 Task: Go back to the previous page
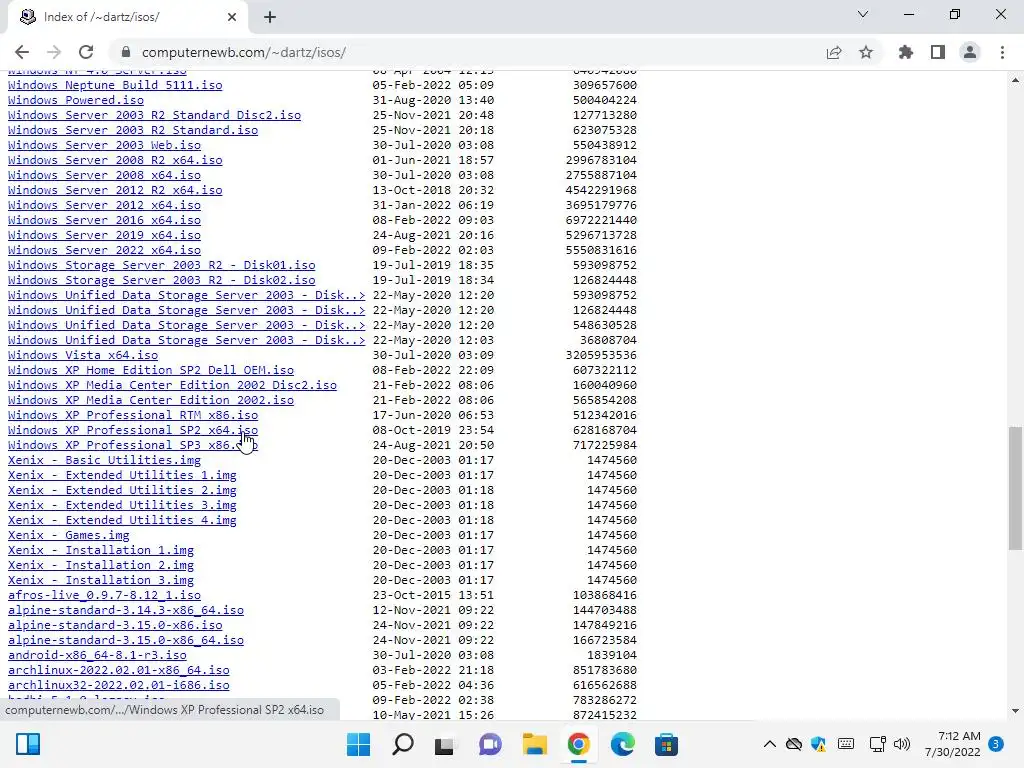[22, 52]
